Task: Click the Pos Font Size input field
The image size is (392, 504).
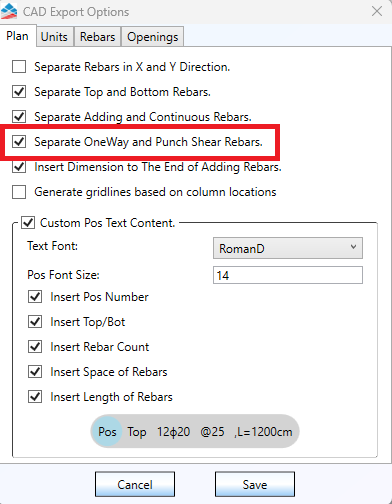Action: 288,275
